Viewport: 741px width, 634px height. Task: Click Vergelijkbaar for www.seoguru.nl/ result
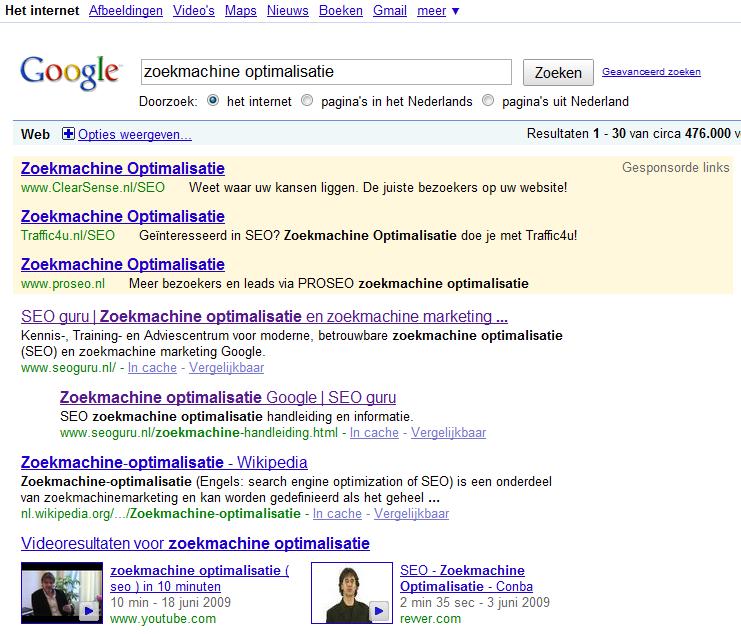point(226,368)
